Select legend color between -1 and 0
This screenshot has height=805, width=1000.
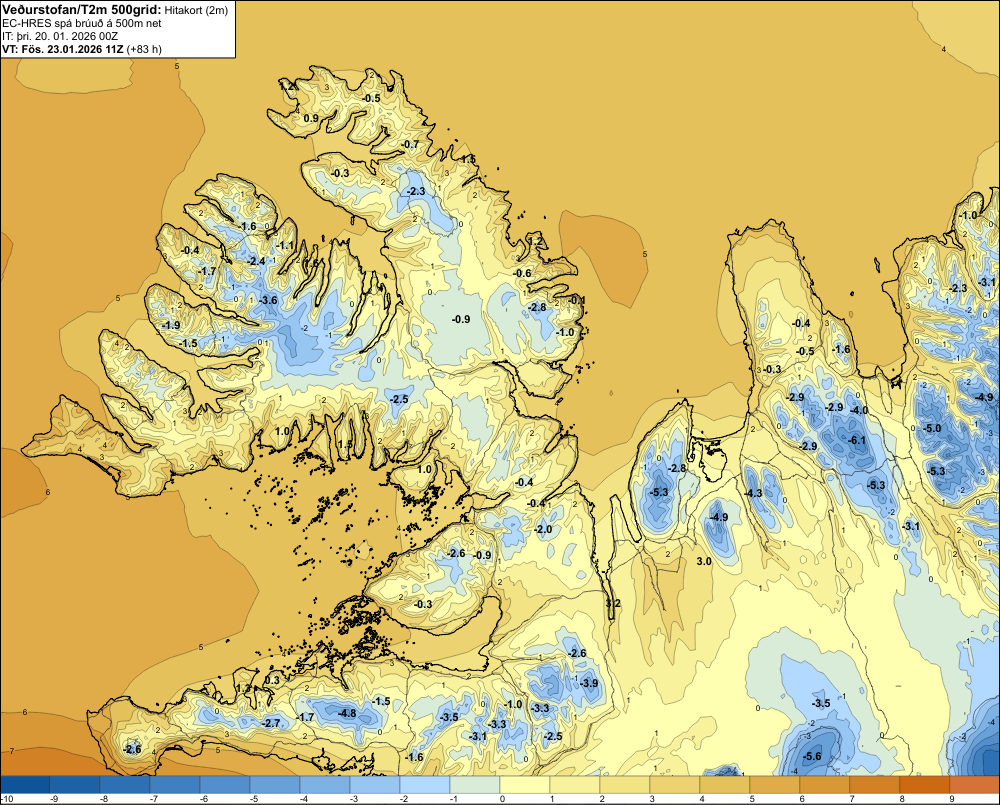475,784
